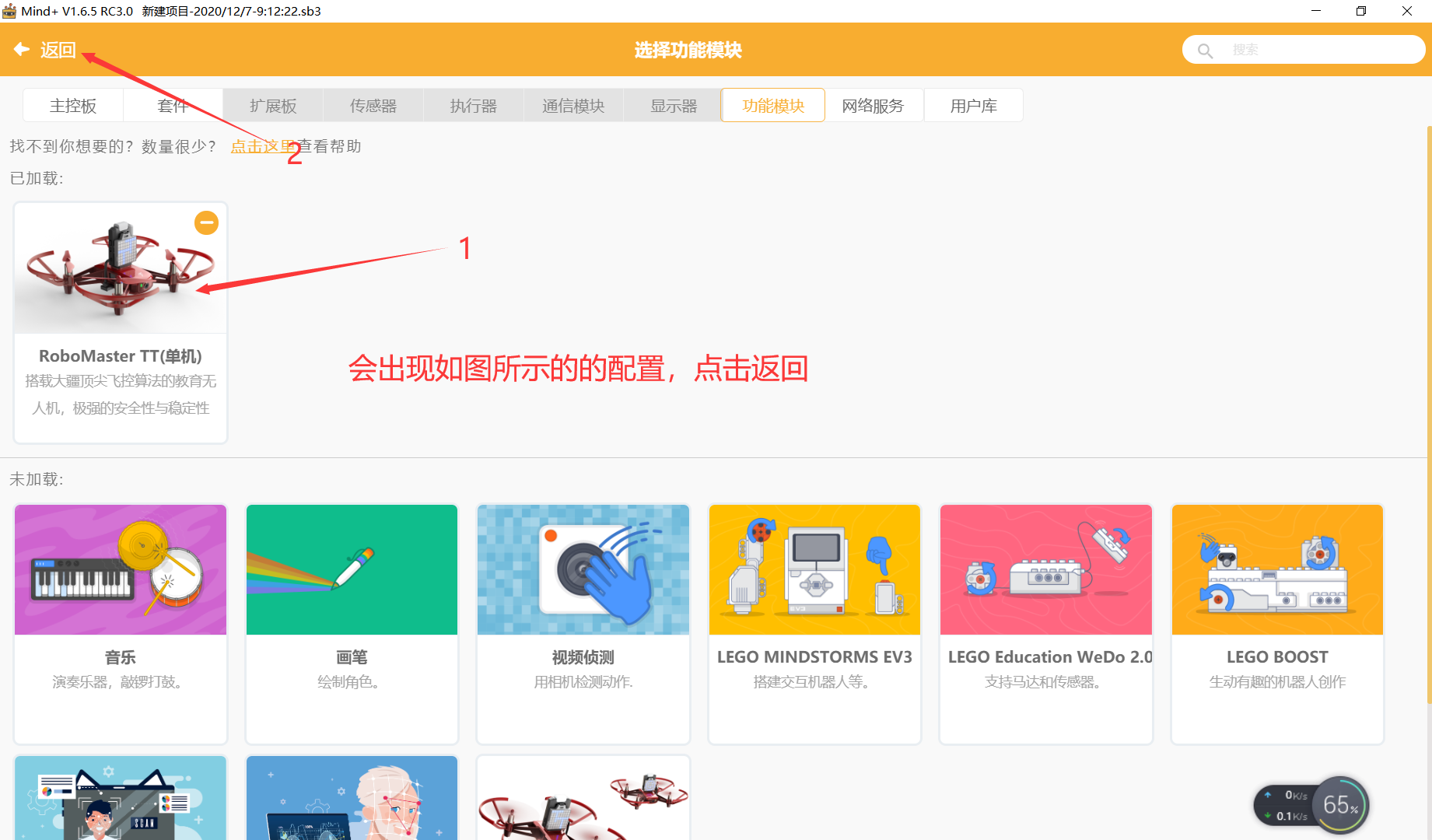The height and width of the screenshot is (840, 1432).
Task: Click the 视频侦测 card title
Action: click(583, 657)
